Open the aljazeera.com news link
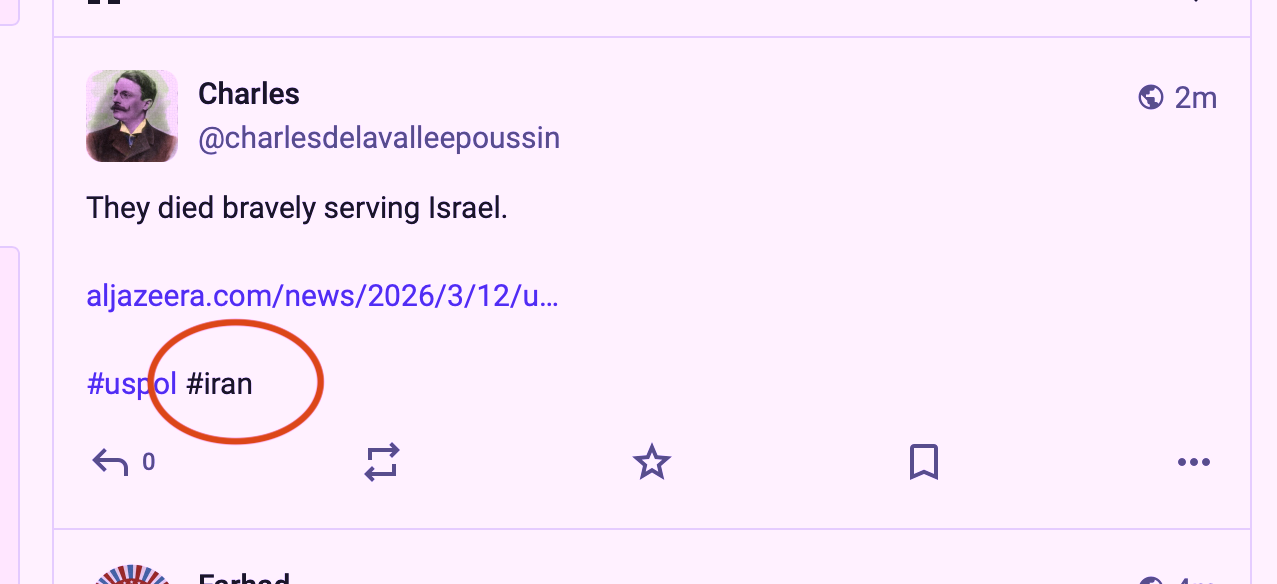This screenshot has height=584, width=1277. point(322,296)
